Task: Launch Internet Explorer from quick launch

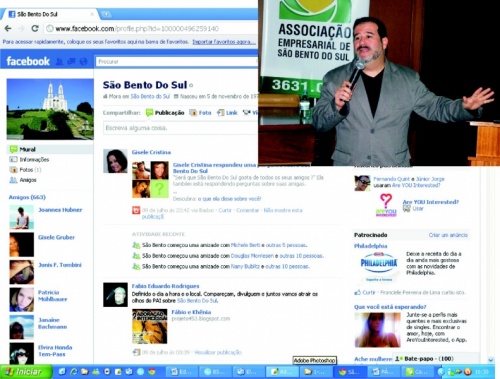Action: point(74,371)
